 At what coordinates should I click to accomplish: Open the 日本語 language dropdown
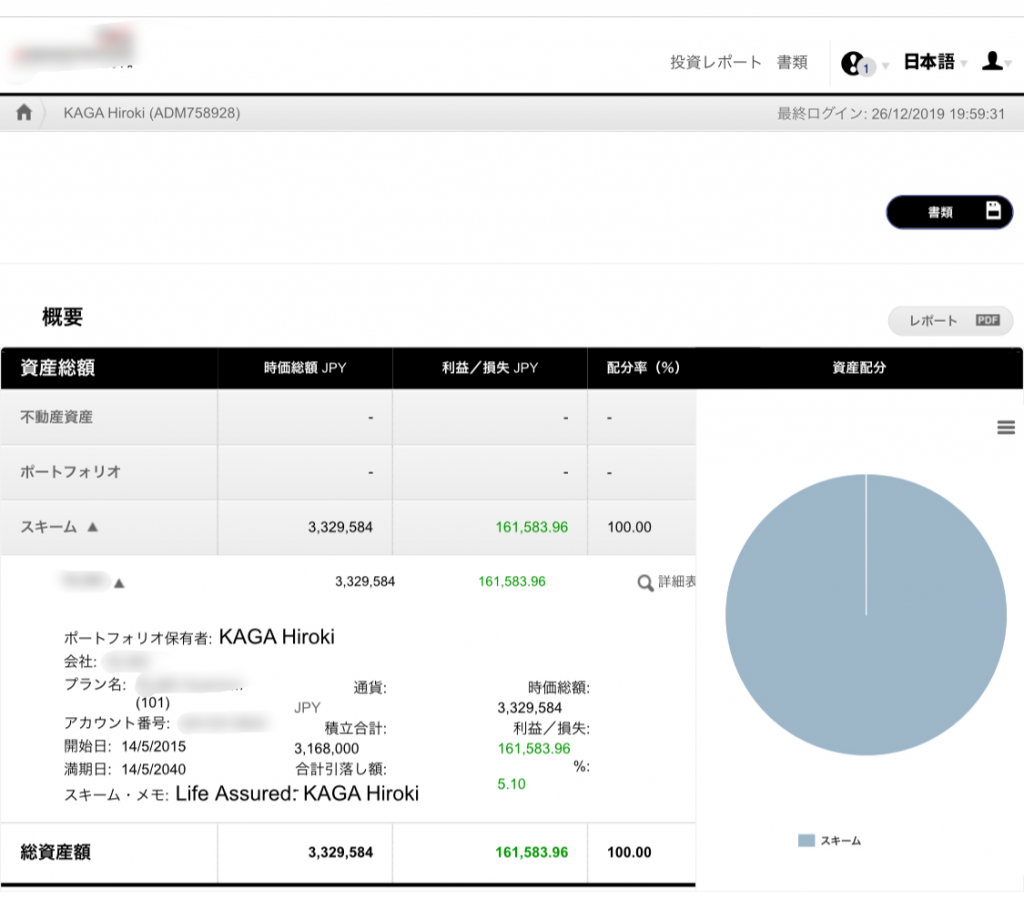[934, 62]
